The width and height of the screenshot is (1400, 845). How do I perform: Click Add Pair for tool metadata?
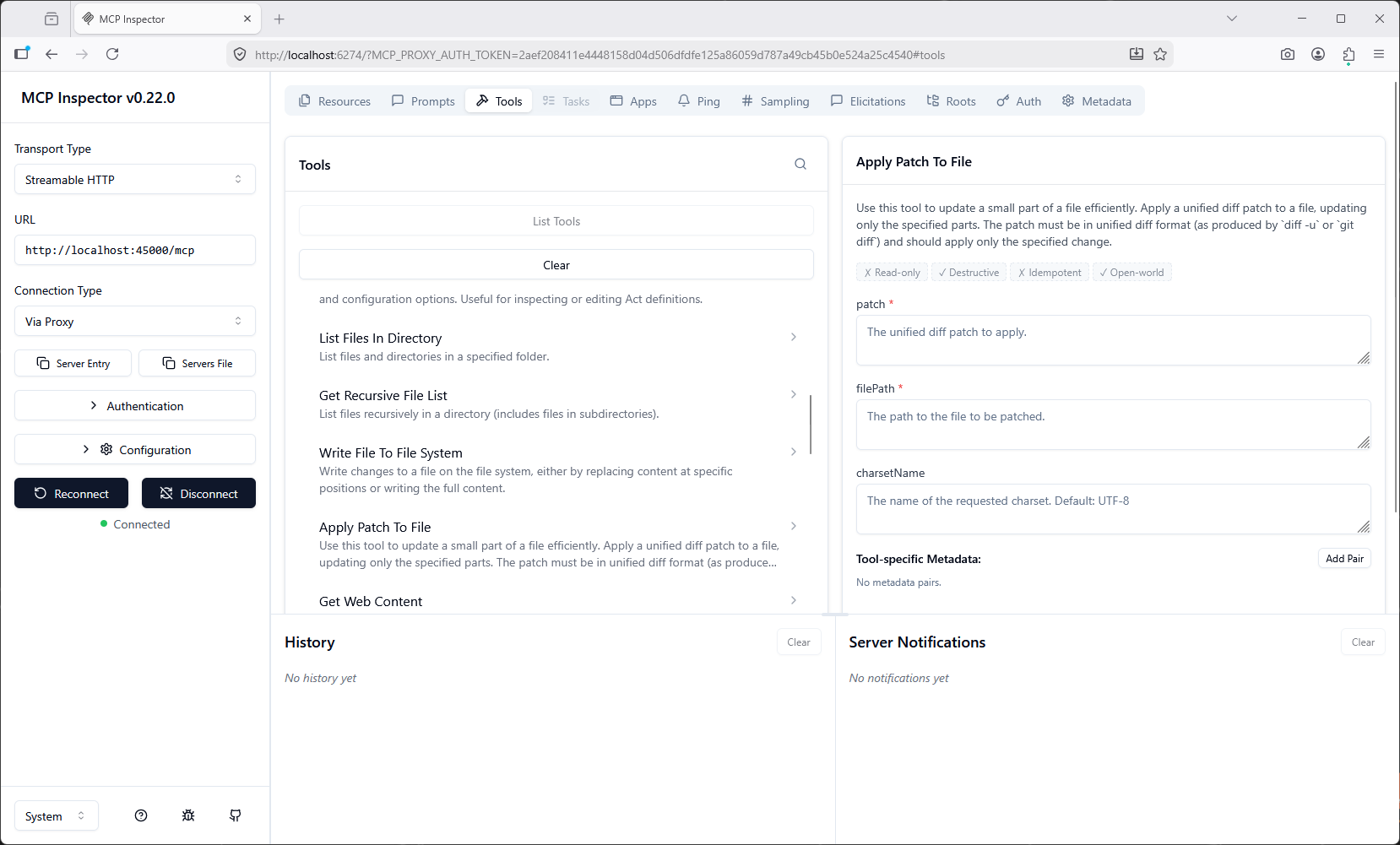click(x=1344, y=558)
